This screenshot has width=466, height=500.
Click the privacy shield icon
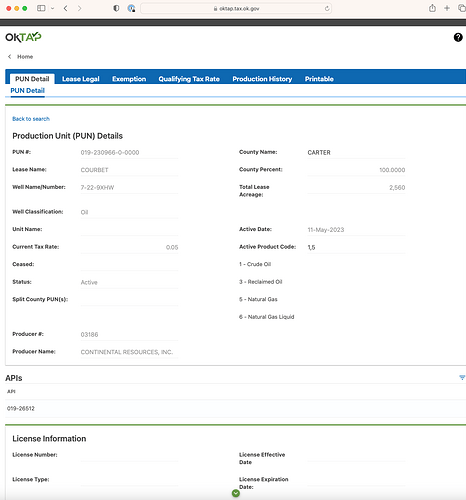(116, 8)
